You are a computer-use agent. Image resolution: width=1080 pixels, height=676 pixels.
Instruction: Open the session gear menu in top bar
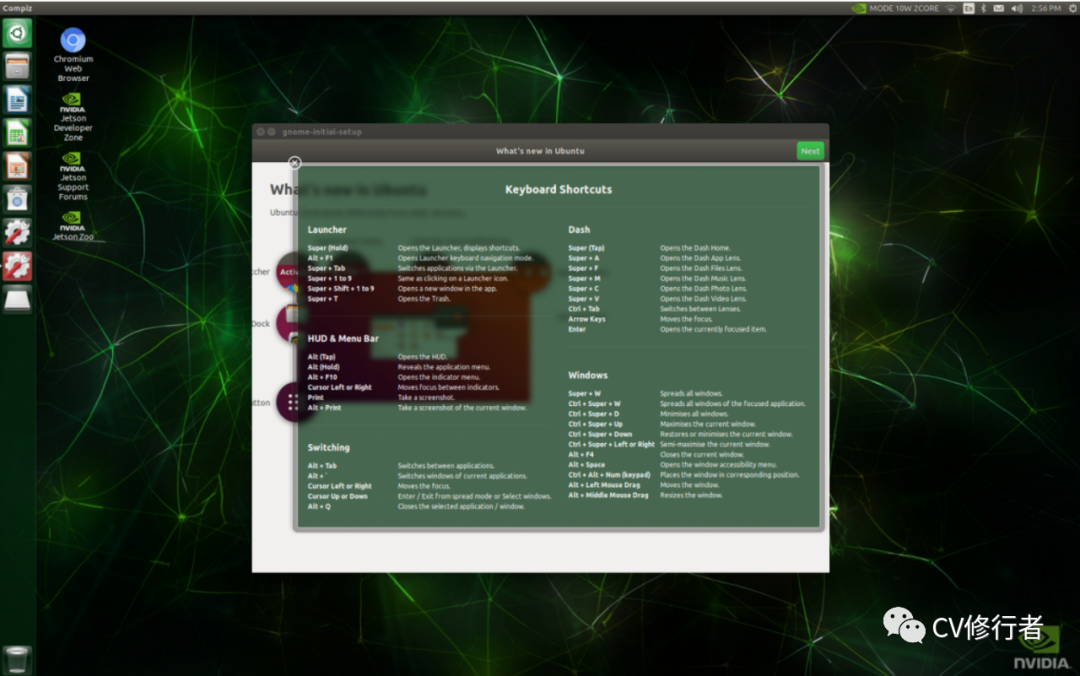pyautogui.click(x=1072, y=8)
